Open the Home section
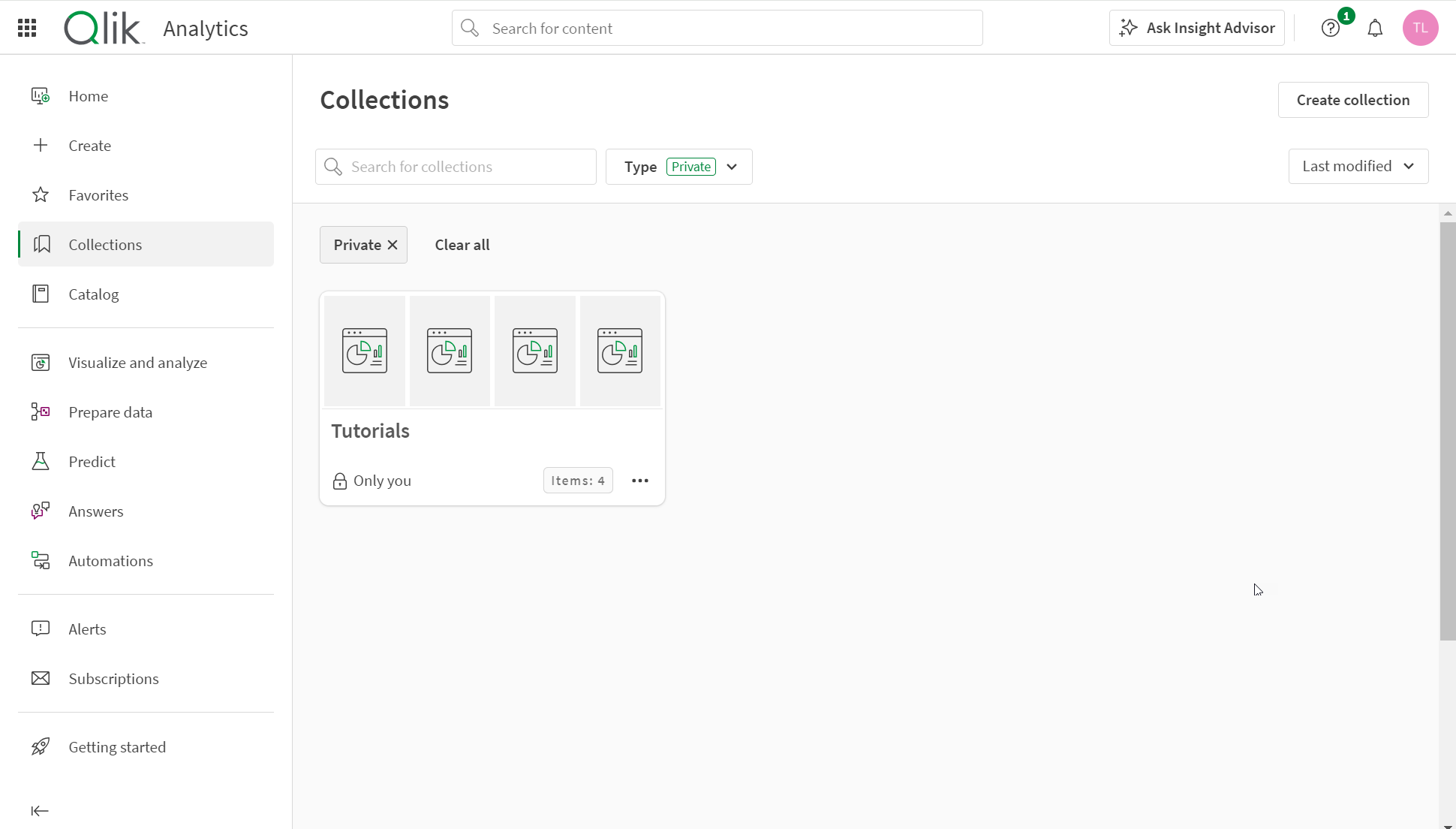The height and width of the screenshot is (829, 1456). (x=88, y=96)
